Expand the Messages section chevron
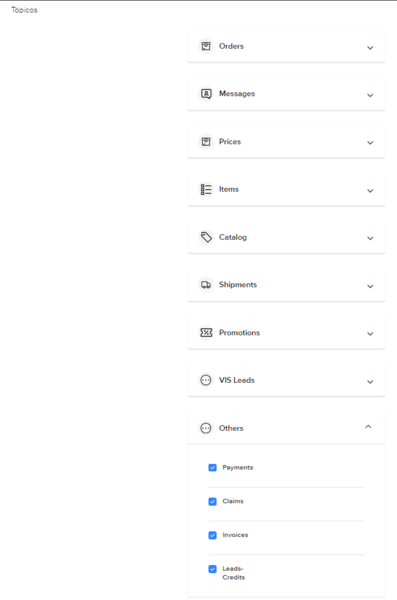The width and height of the screenshot is (397, 600). tap(370, 95)
